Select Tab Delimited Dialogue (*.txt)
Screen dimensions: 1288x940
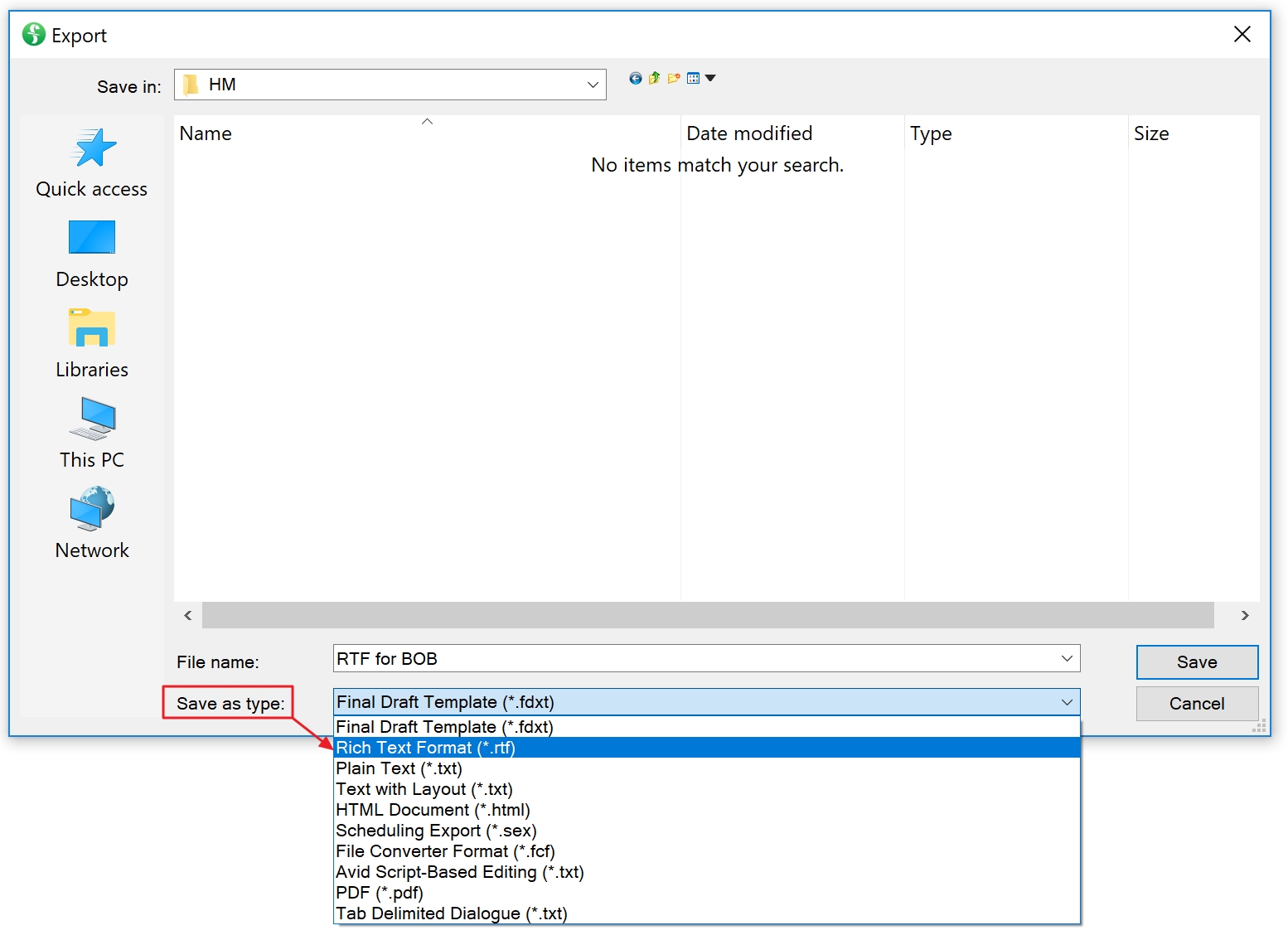coord(707,913)
